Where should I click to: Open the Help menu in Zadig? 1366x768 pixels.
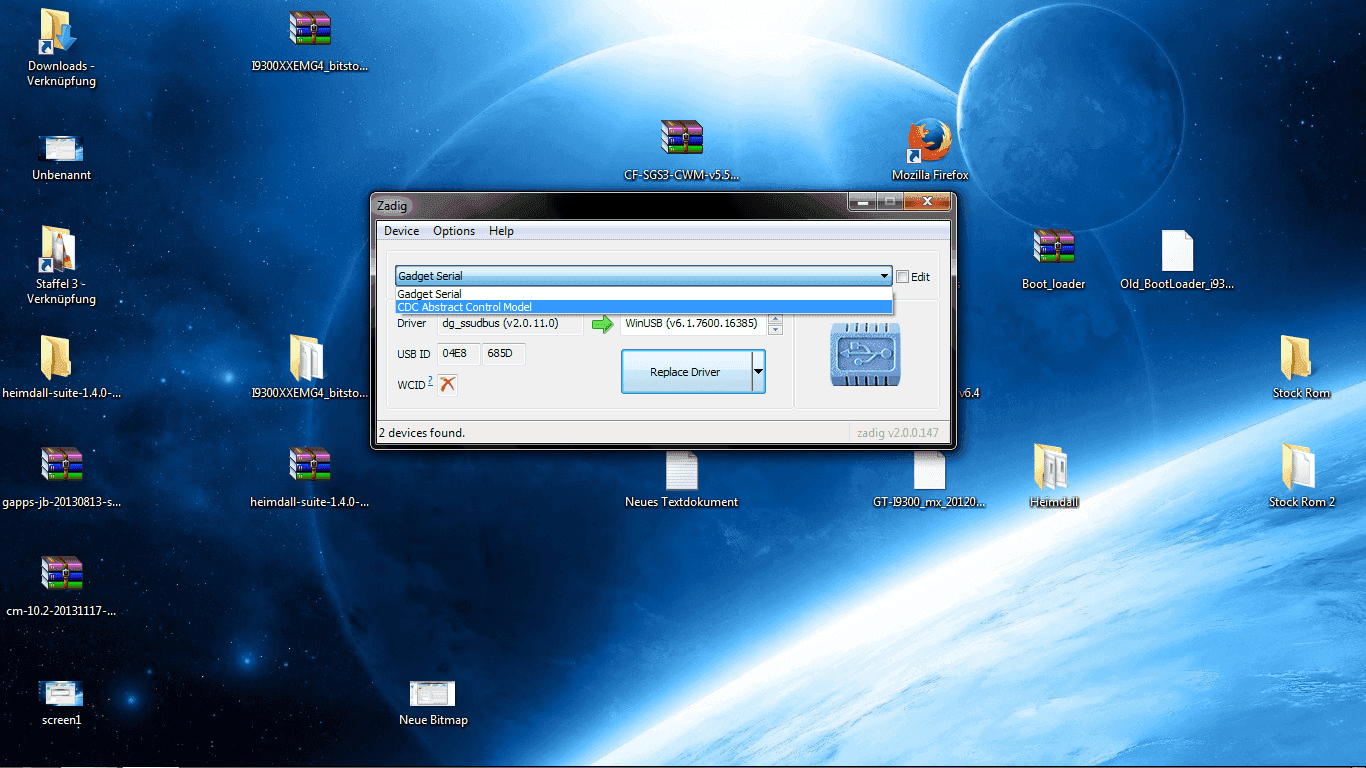pyautogui.click(x=501, y=231)
